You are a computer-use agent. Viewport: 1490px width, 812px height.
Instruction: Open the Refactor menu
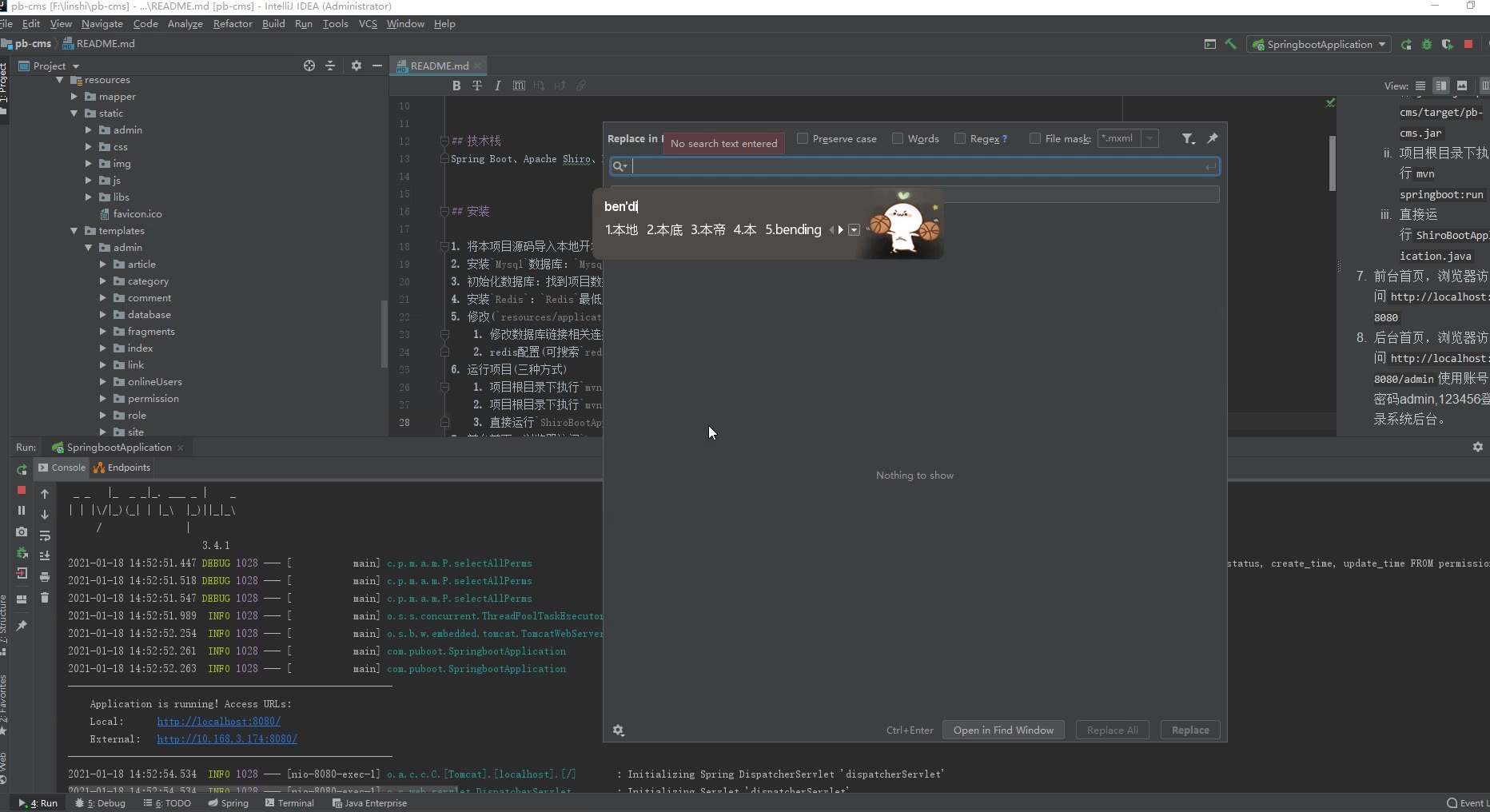pyautogui.click(x=233, y=24)
